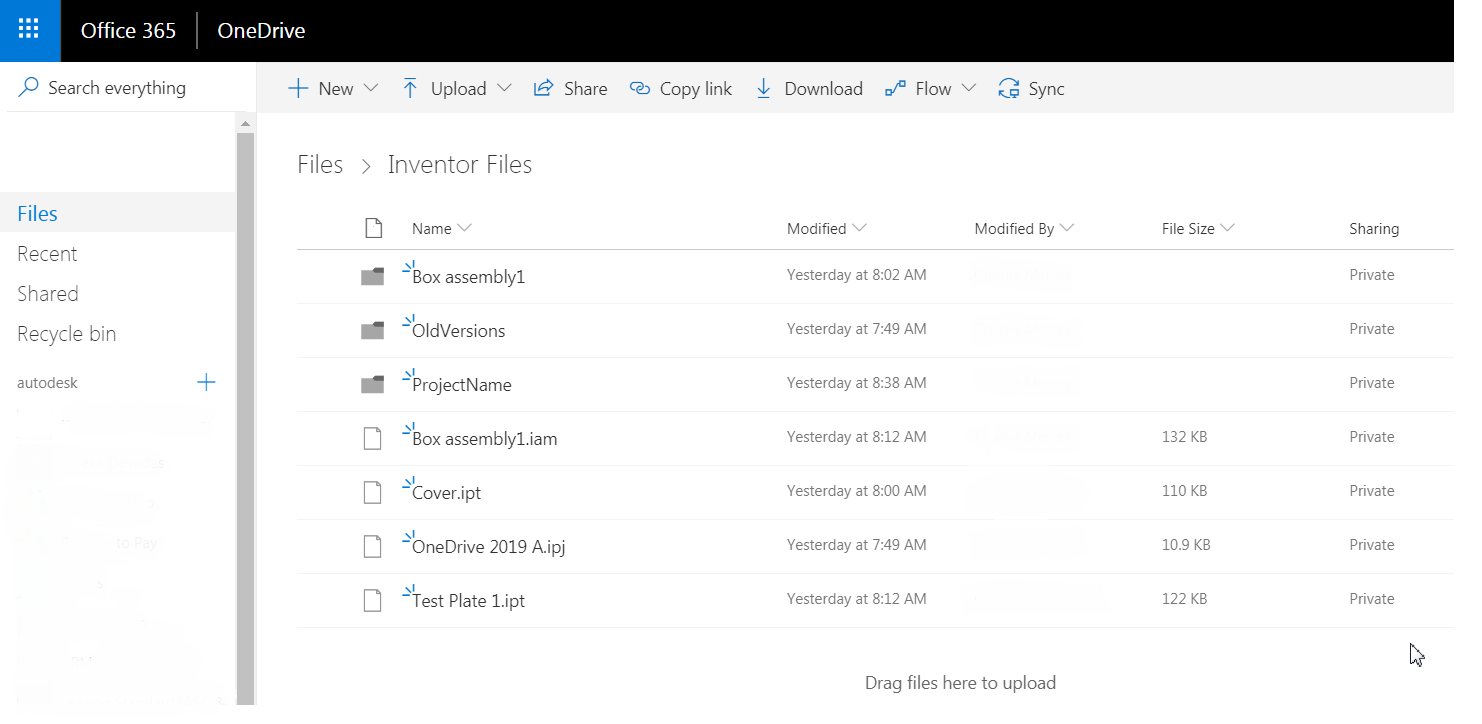The width and height of the screenshot is (1482, 724).
Task: Open the Recycle bin link
Action: click(66, 333)
